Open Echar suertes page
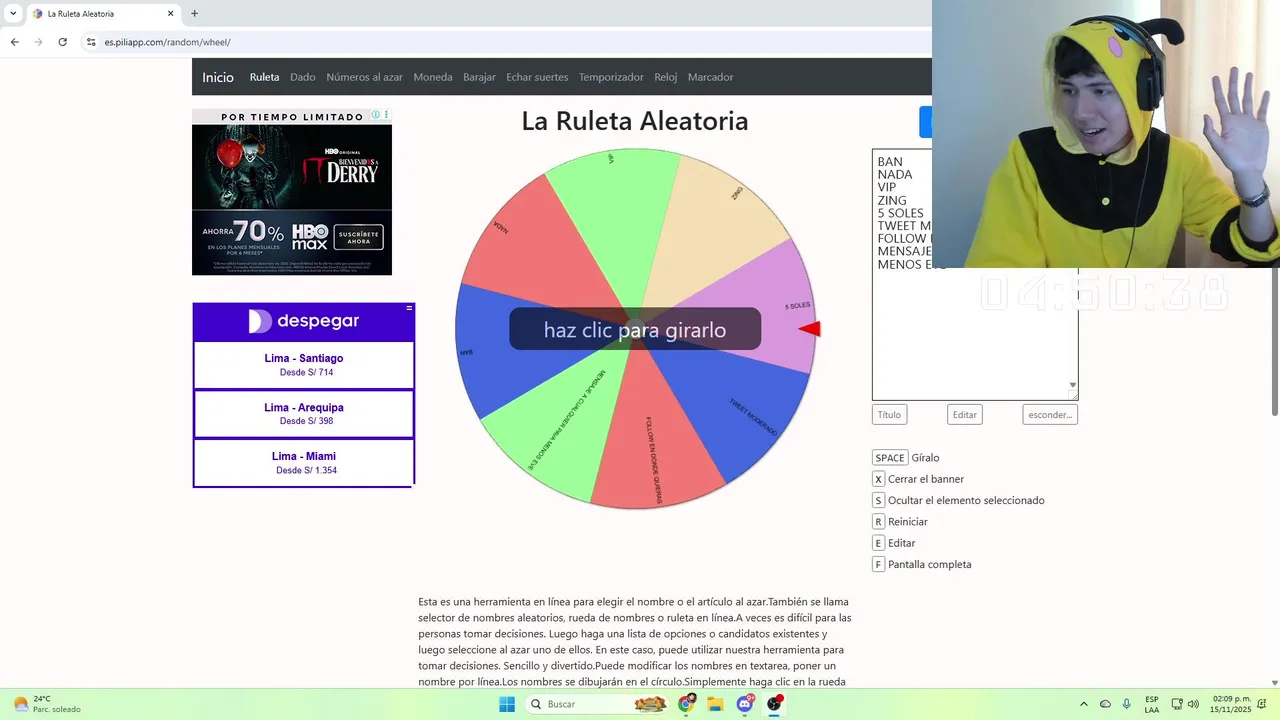 [x=537, y=77]
